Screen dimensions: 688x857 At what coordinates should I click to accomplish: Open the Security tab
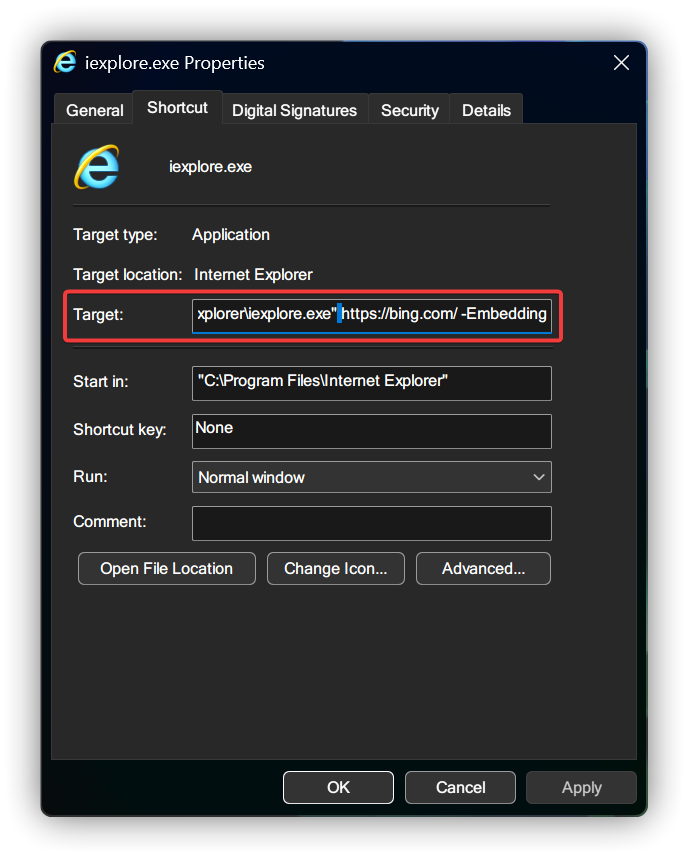pyautogui.click(x=409, y=110)
